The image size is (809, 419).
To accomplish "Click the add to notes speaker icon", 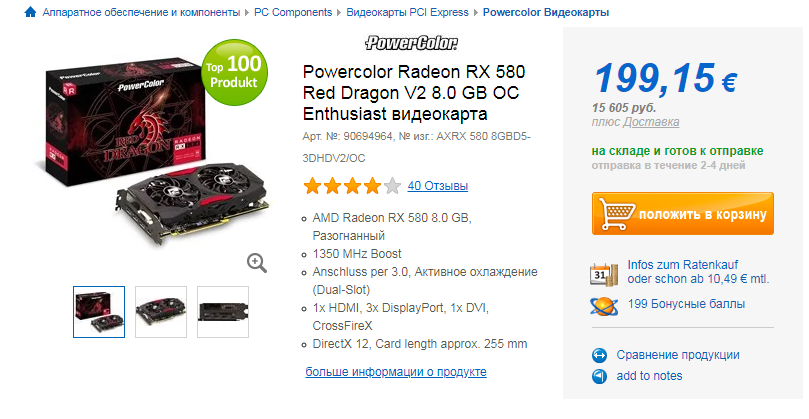I will pyautogui.click(x=599, y=376).
